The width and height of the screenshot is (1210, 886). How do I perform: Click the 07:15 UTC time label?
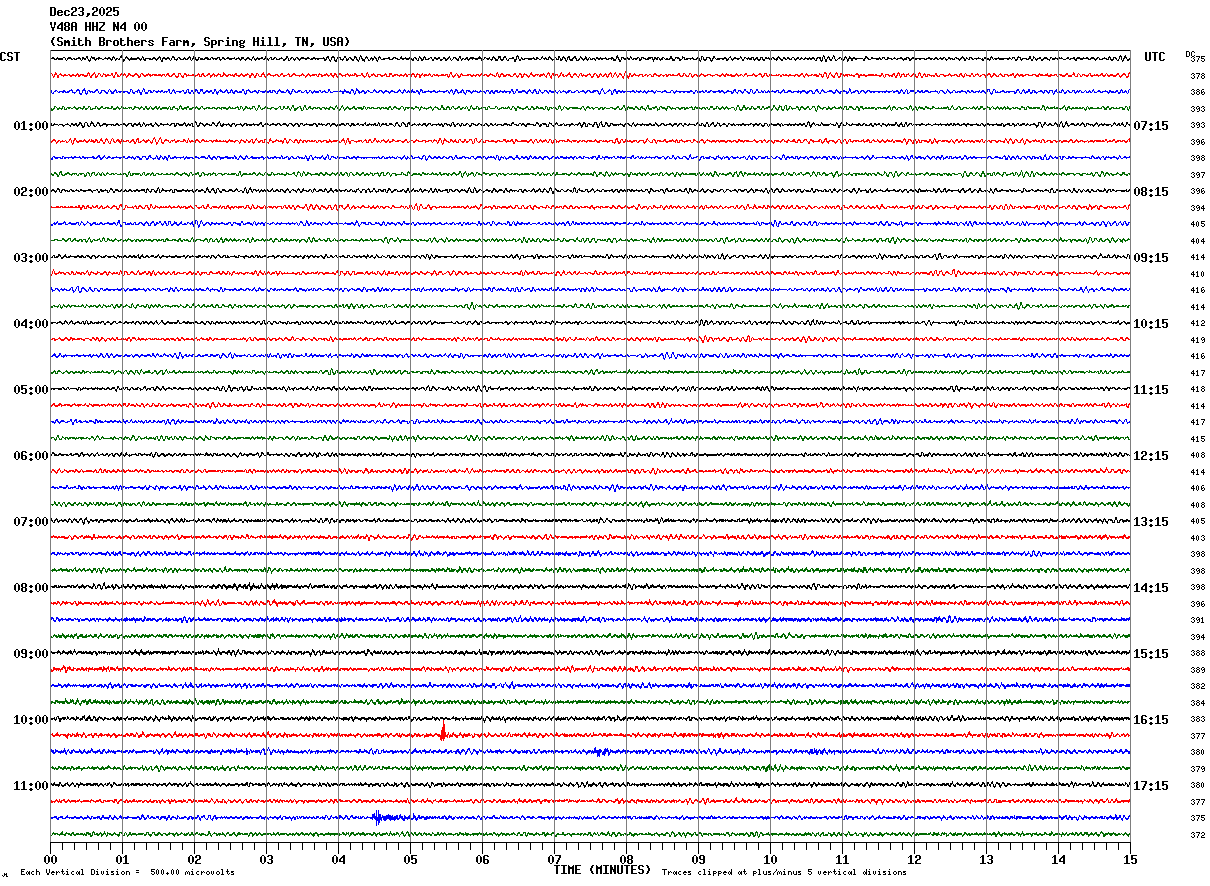(x=1151, y=126)
